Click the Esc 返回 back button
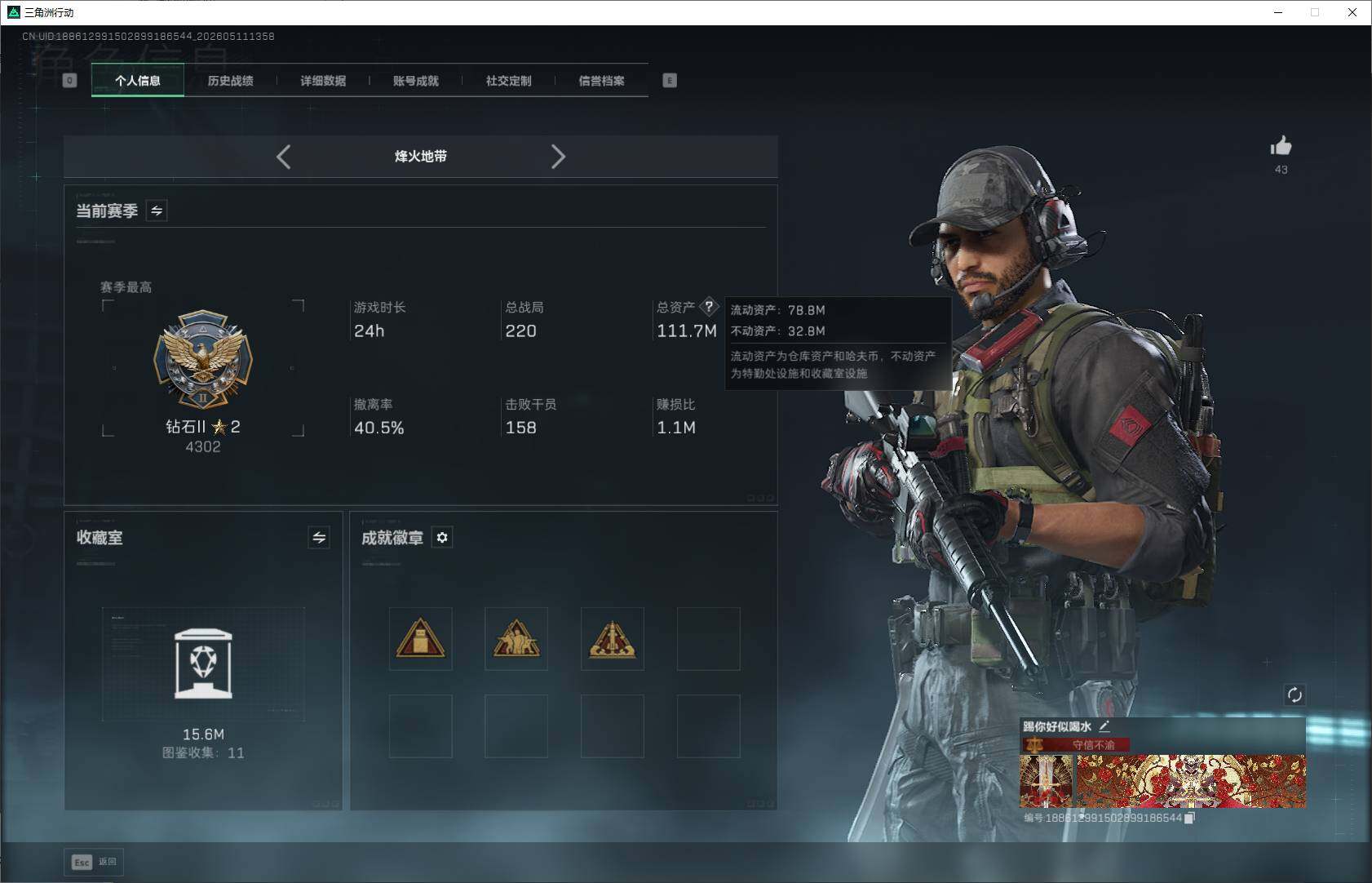Viewport: 1372px width, 883px height. [x=94, y=862]
